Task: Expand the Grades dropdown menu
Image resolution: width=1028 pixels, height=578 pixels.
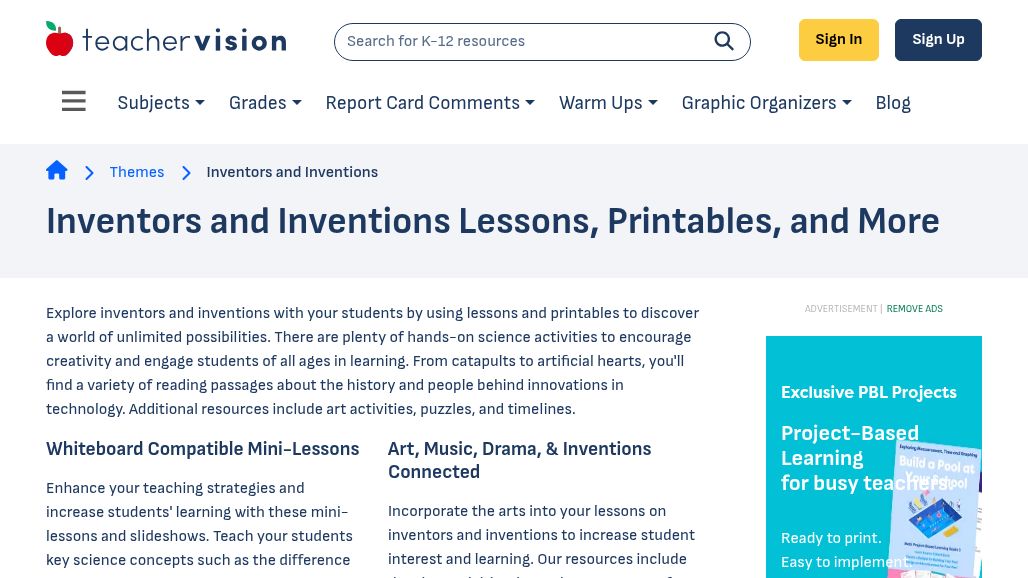Action: [x=265, y=103]
